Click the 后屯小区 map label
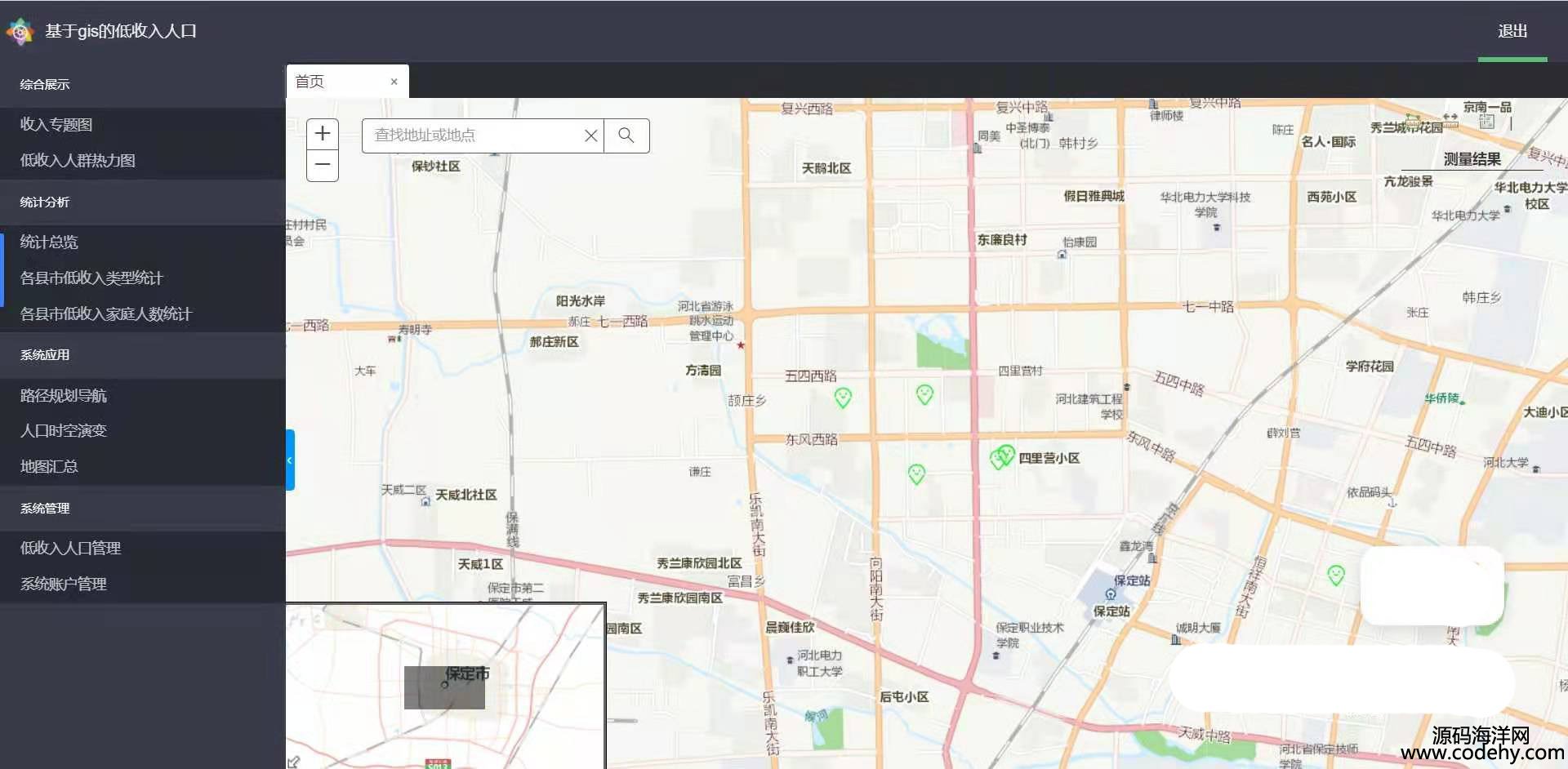The height and width of the screenshot is (769, 1568). click(904, 697)
